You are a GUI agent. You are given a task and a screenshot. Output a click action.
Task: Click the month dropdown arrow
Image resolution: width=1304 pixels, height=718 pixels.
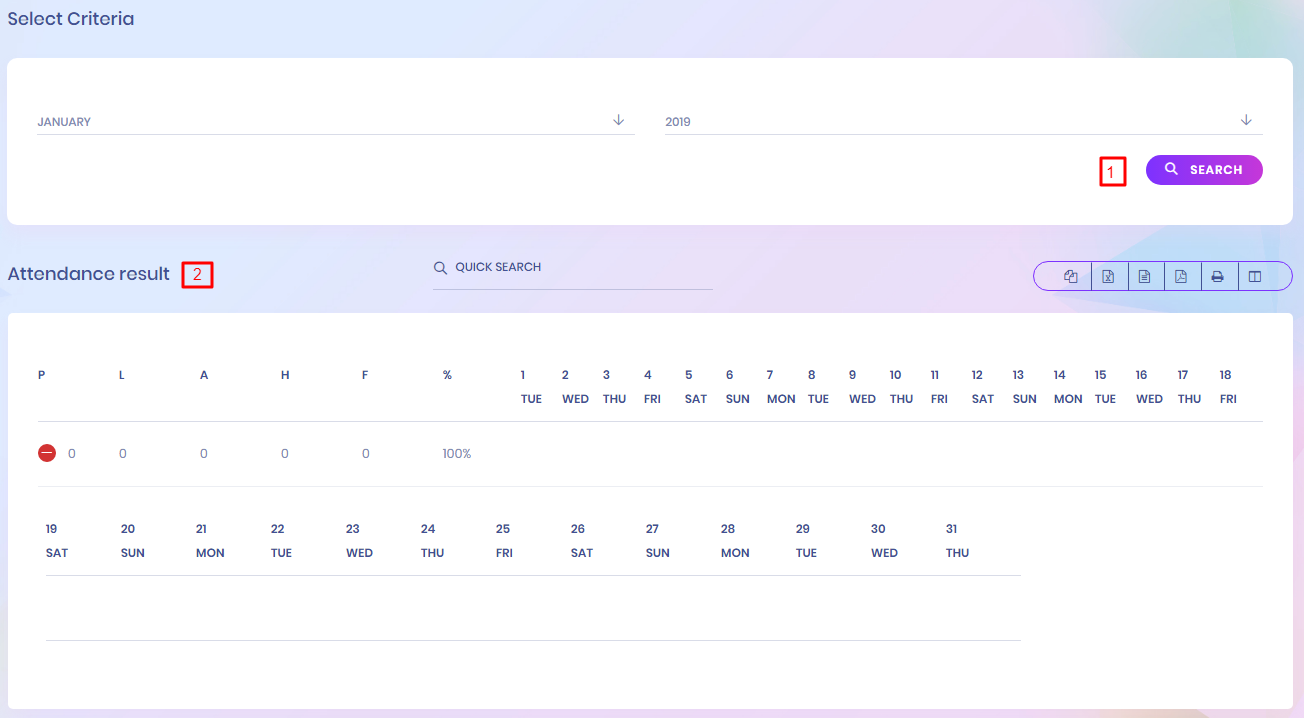(x=618, y=120)
